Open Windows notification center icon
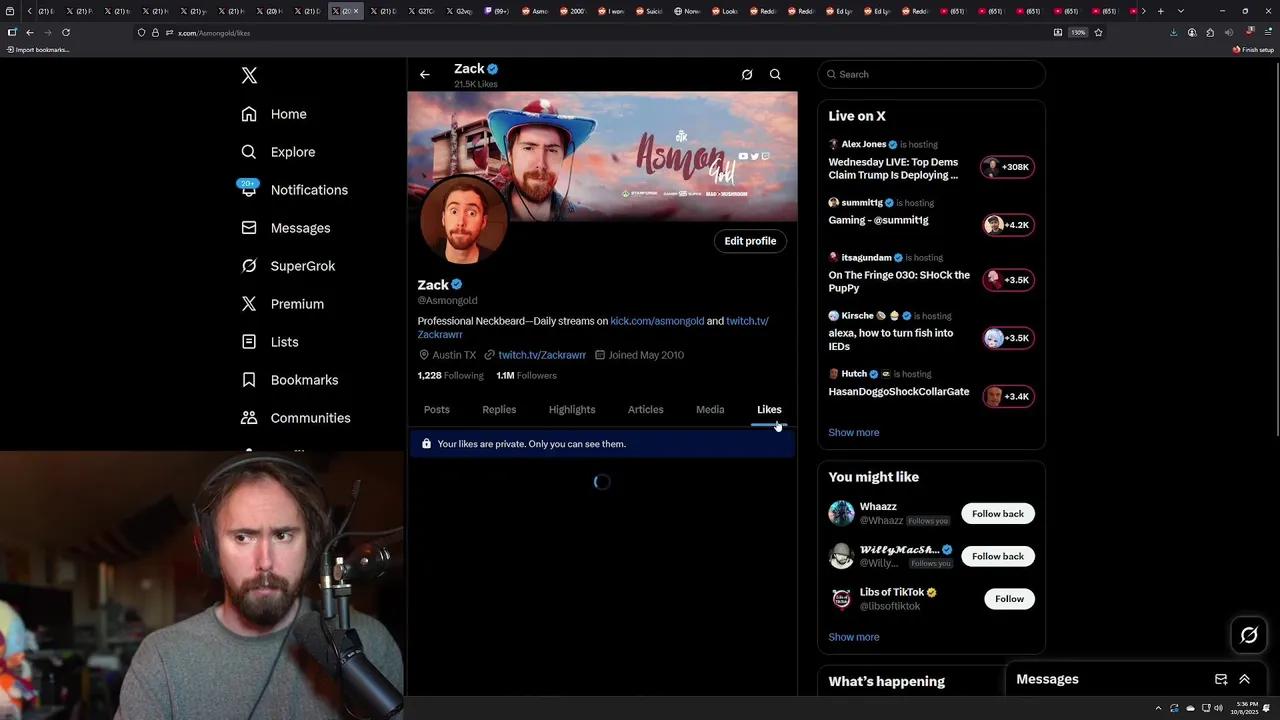The image size is (1280, 720). [1267, 708]
